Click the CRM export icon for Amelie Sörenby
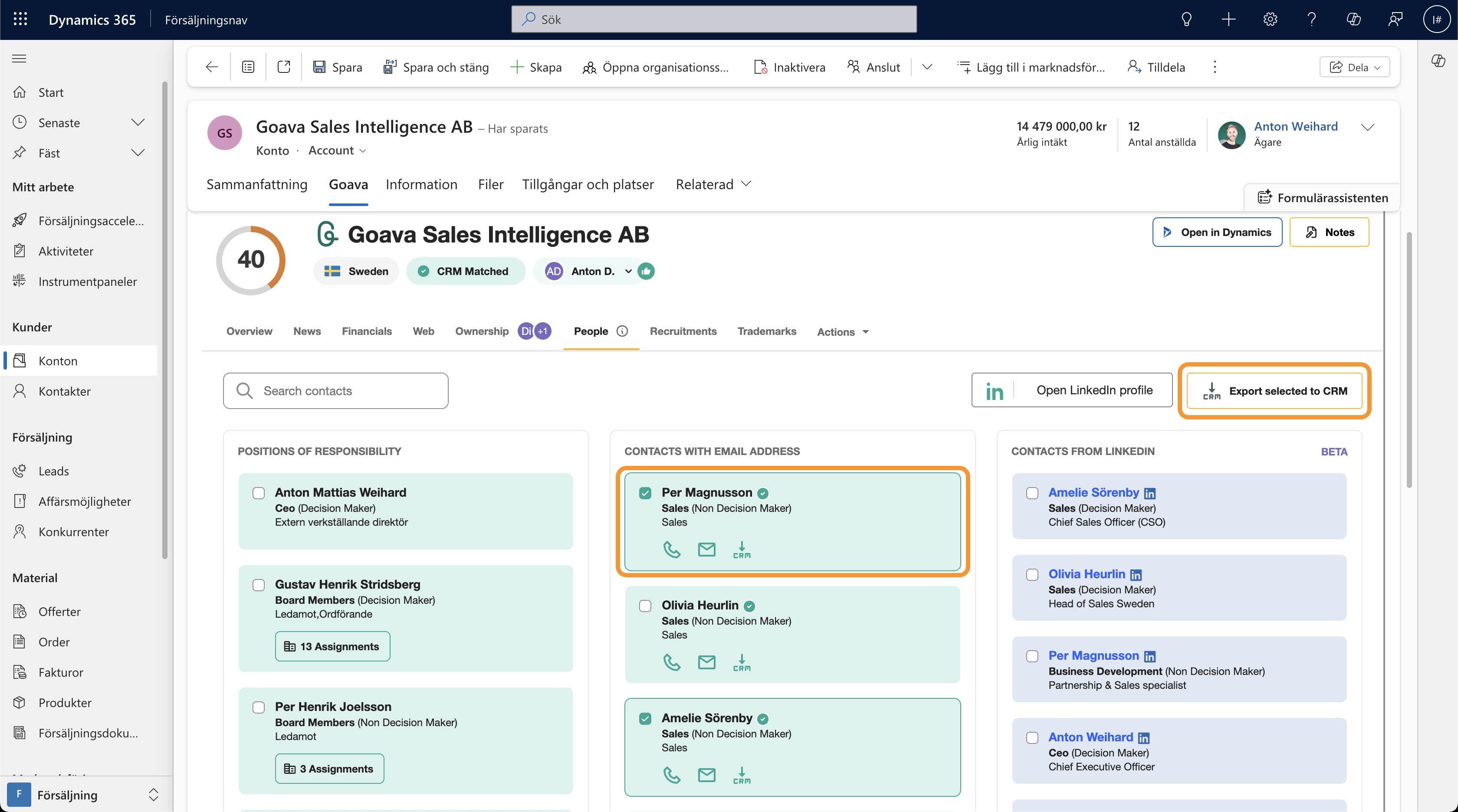1458x812 pixels. (742, 775)
